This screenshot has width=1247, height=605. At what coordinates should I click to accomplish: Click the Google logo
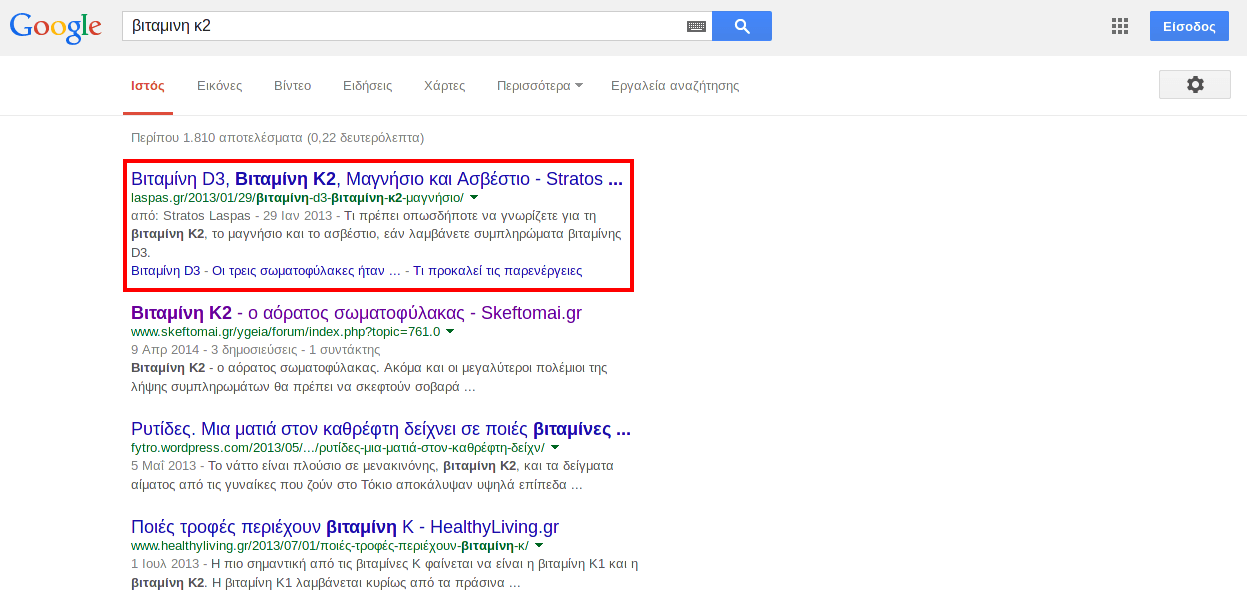56,27
